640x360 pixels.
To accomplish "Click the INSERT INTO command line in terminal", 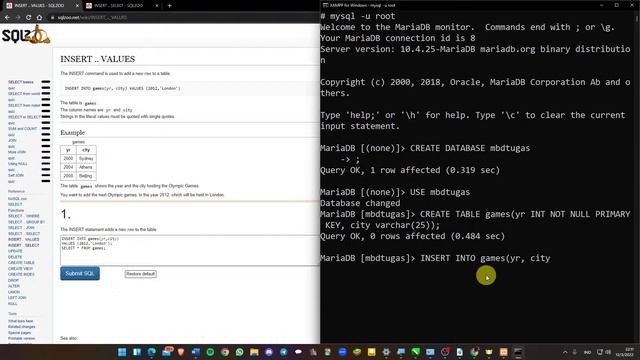I will pyautogui.click(x=435, y=258).
